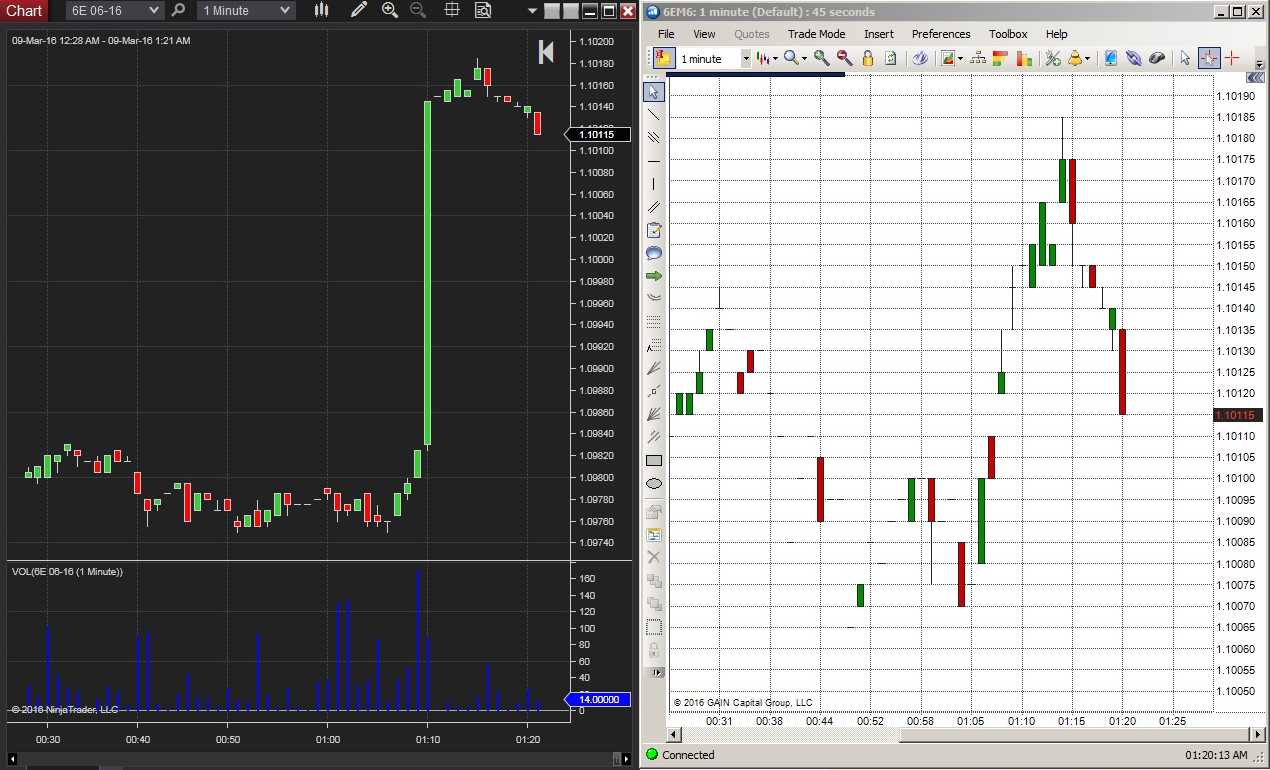1270x770 pixels.
Task: Click the zoom in icon in NinjaTrader
Action: pyautogui.click(x=390, y=10)
